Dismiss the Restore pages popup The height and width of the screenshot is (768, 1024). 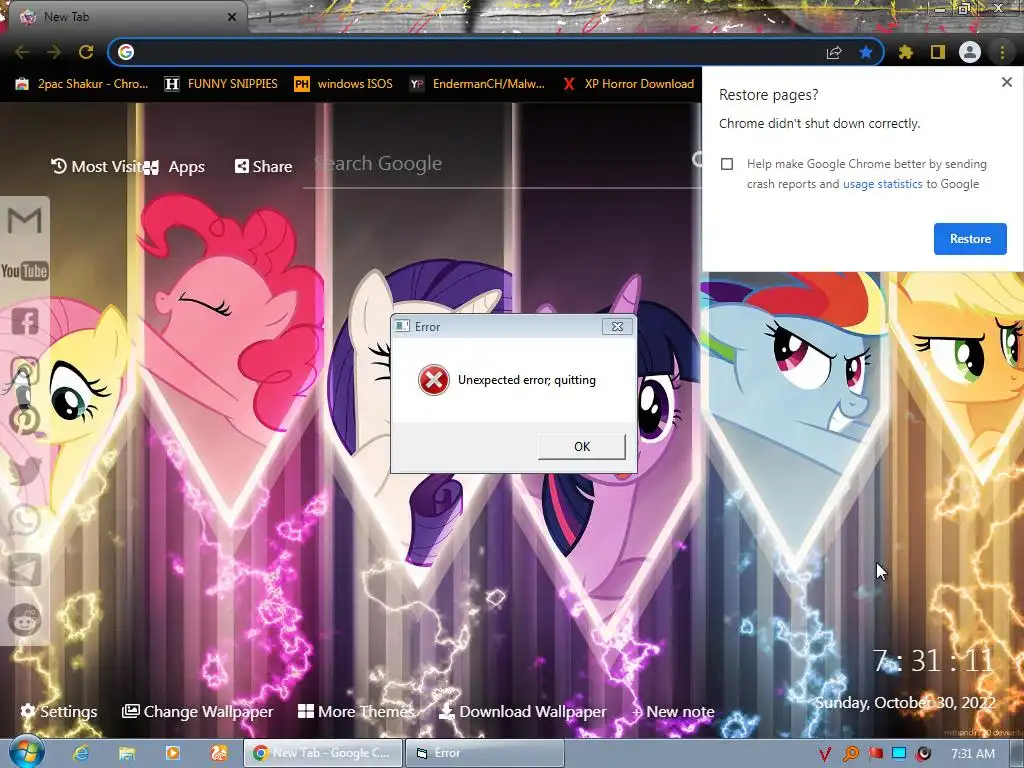(x=1006, y=82)
